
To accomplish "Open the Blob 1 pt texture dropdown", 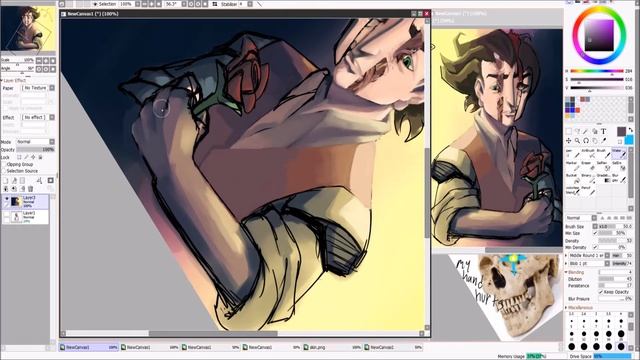I will [x=607, y=263].
